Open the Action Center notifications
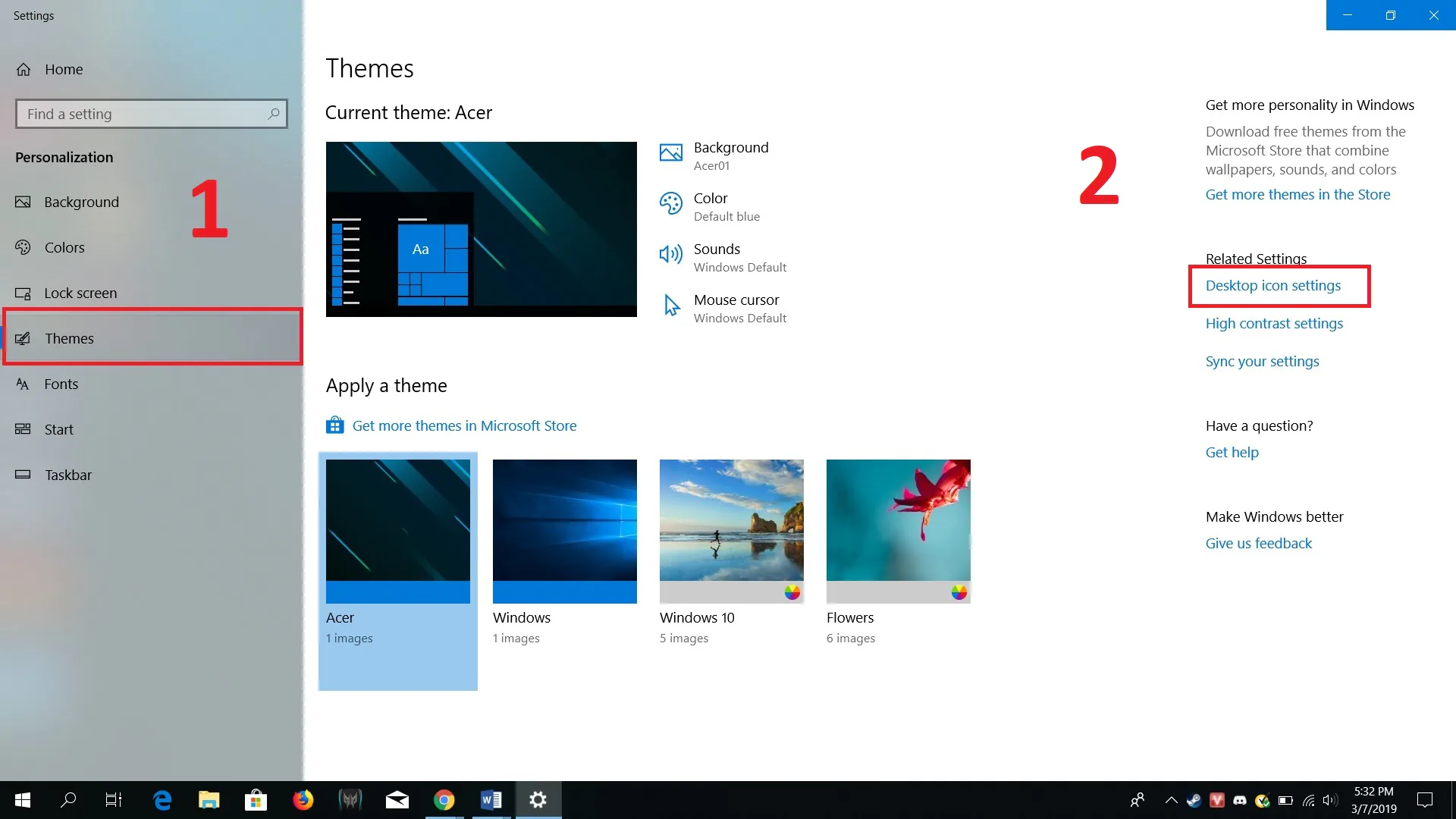 pos(1425,800)
